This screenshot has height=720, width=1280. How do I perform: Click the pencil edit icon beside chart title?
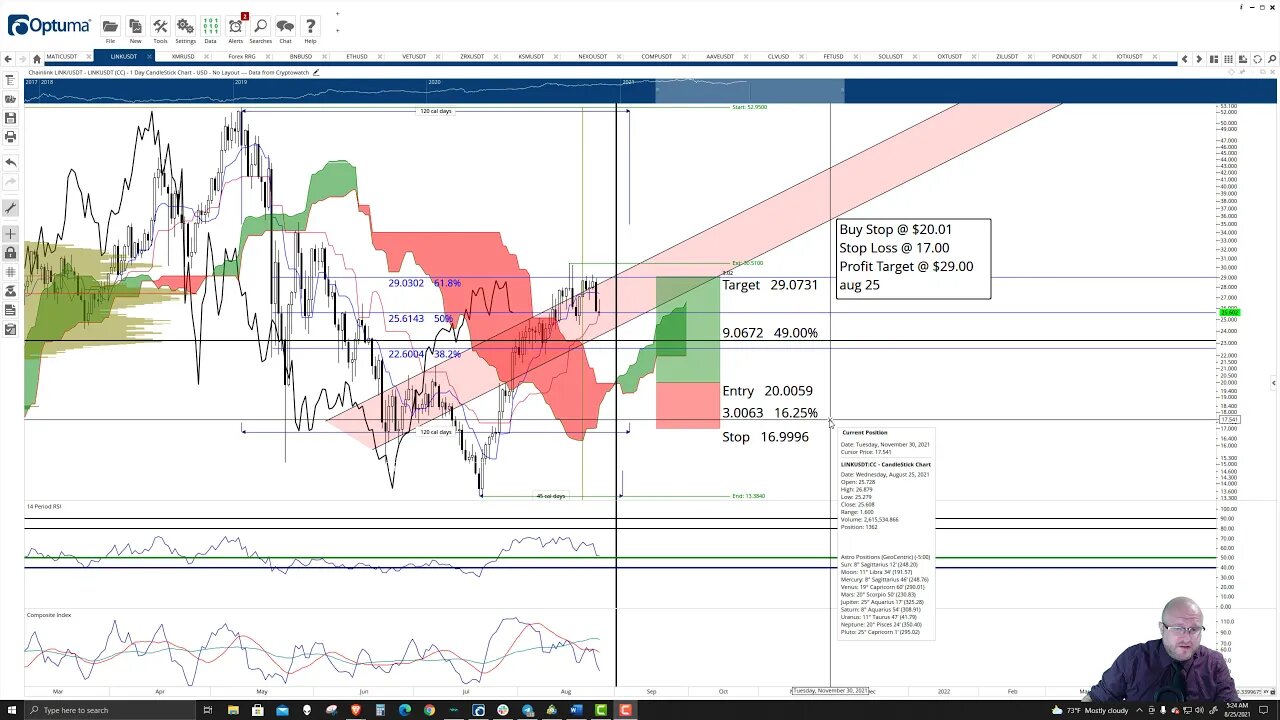coord(316,72)
